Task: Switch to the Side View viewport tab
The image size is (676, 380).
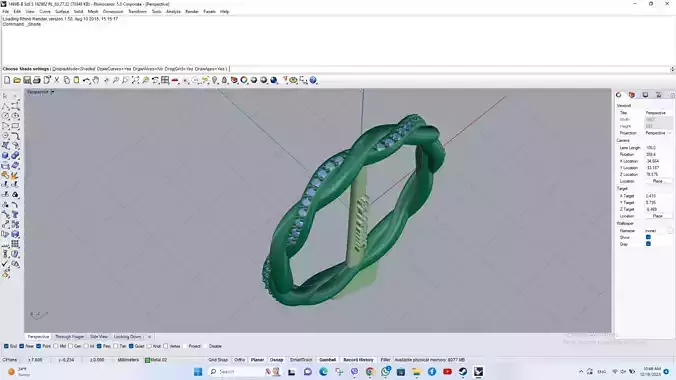Action: click(x=99, y=337)
